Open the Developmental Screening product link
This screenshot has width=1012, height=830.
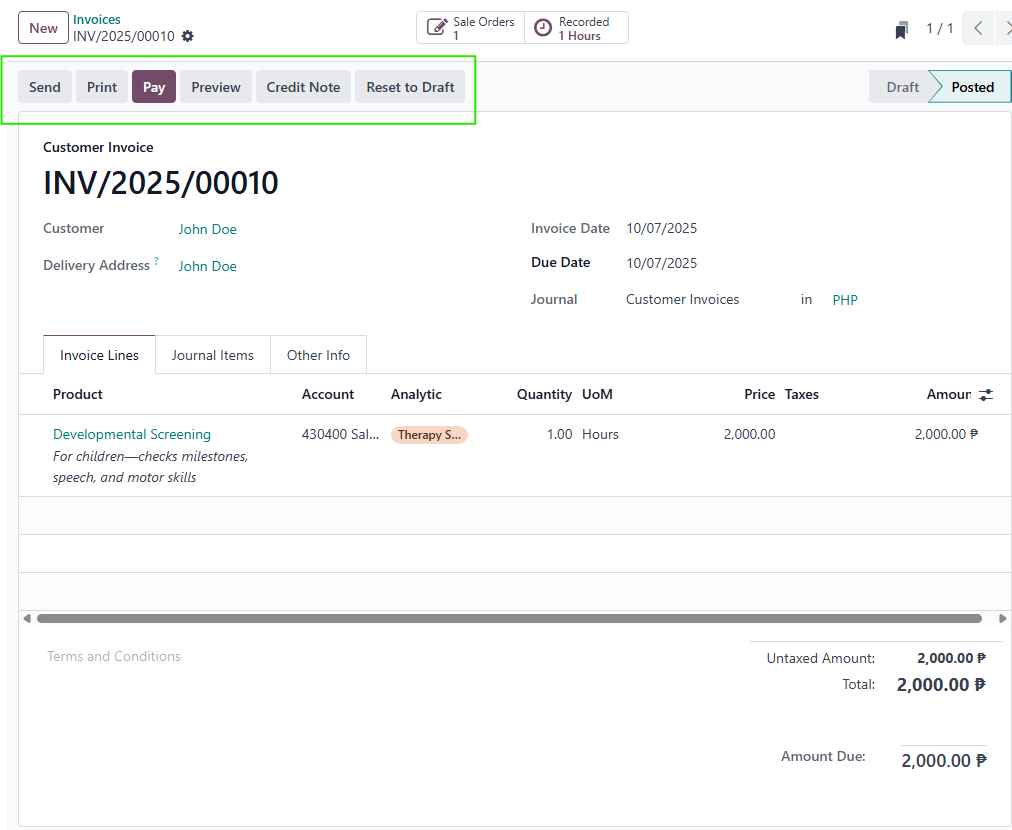pos(132,434)
